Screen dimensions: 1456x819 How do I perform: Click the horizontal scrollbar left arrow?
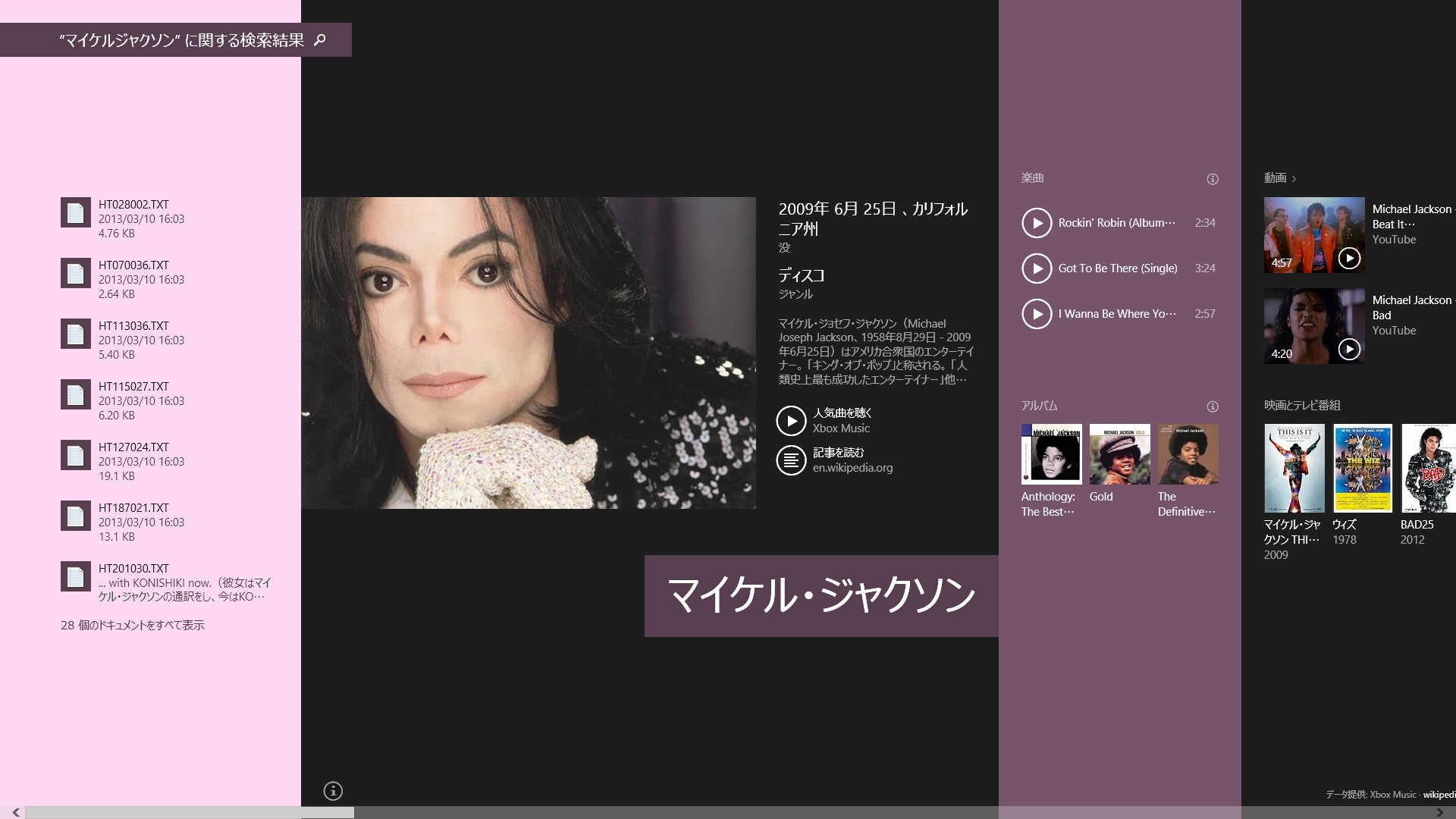point(15,812)
